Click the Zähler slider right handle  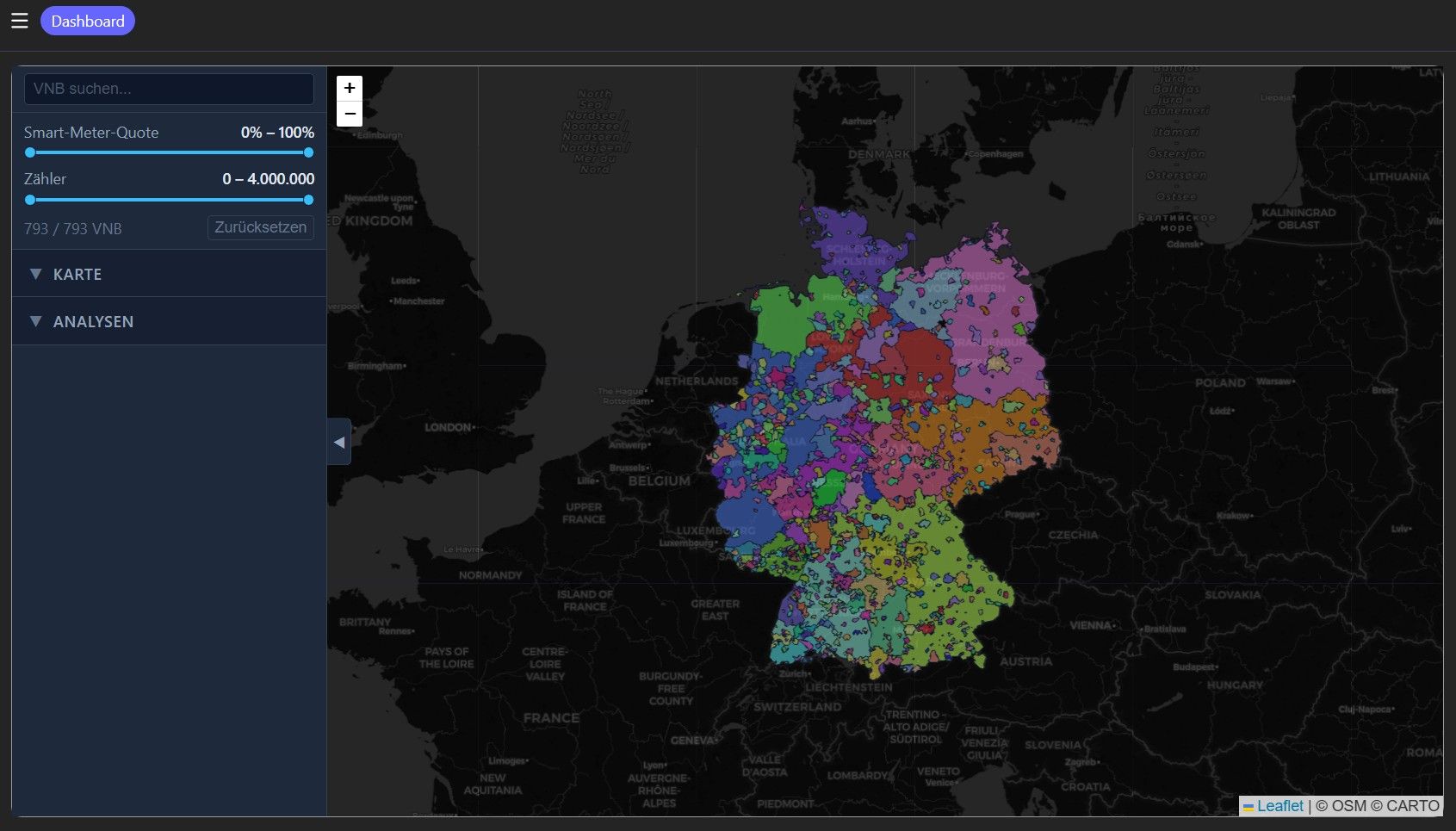[x=308, y=200]
